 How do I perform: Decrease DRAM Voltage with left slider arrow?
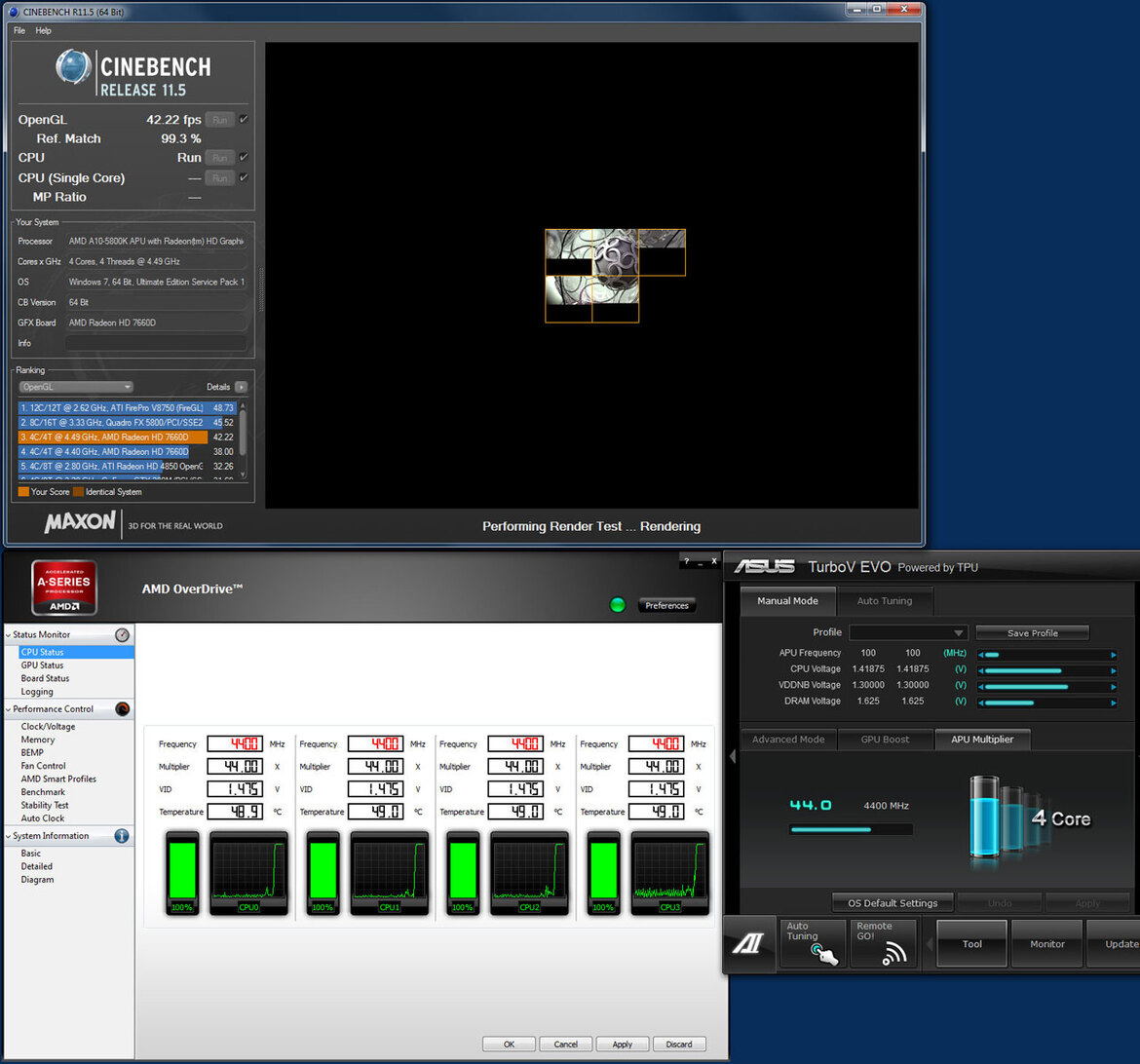pos(981,703)
